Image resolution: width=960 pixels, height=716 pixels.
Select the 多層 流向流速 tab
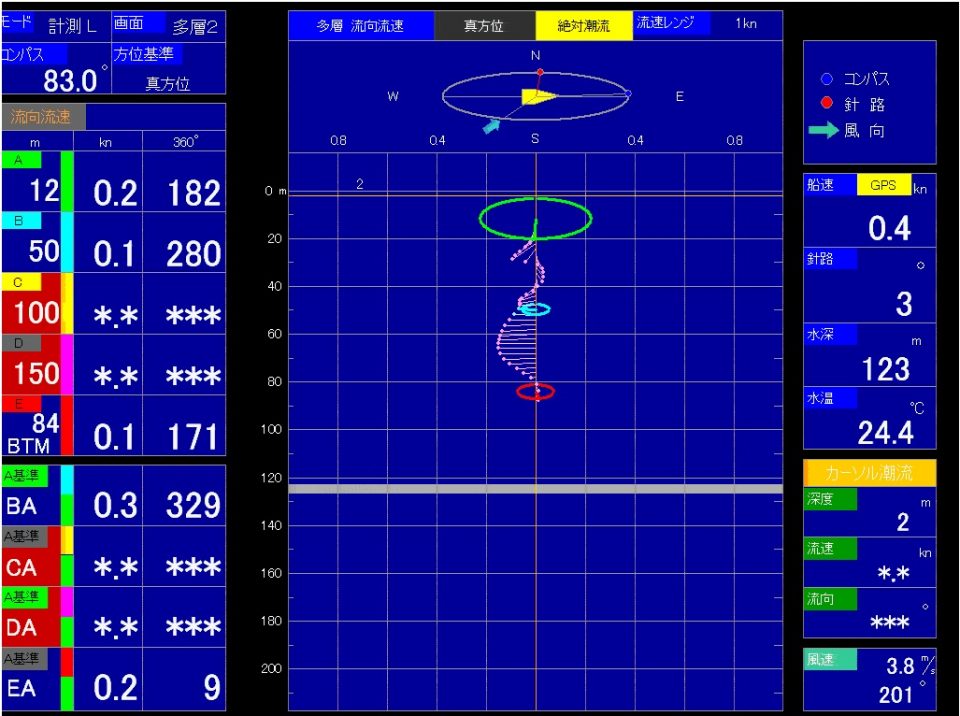(x=361, y=26)
